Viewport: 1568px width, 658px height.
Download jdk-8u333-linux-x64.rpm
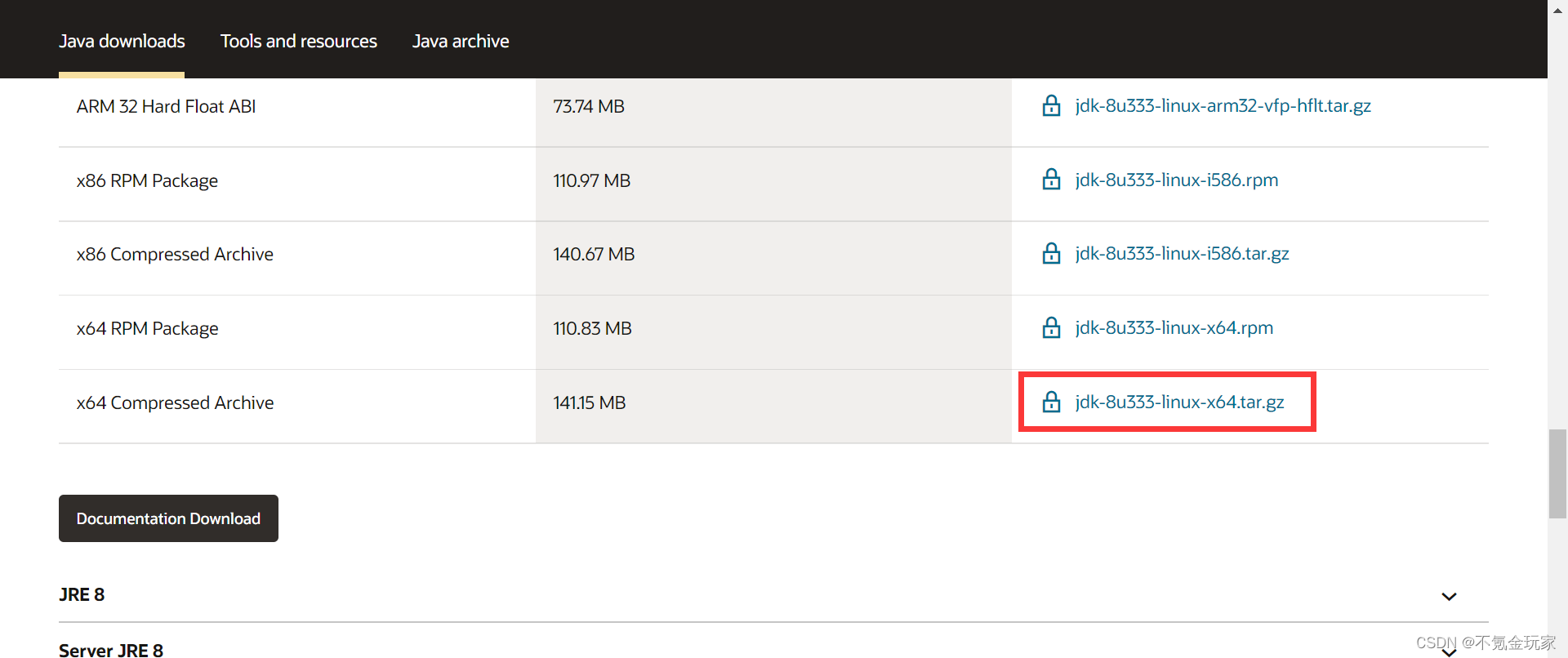tap(1174, 328)
